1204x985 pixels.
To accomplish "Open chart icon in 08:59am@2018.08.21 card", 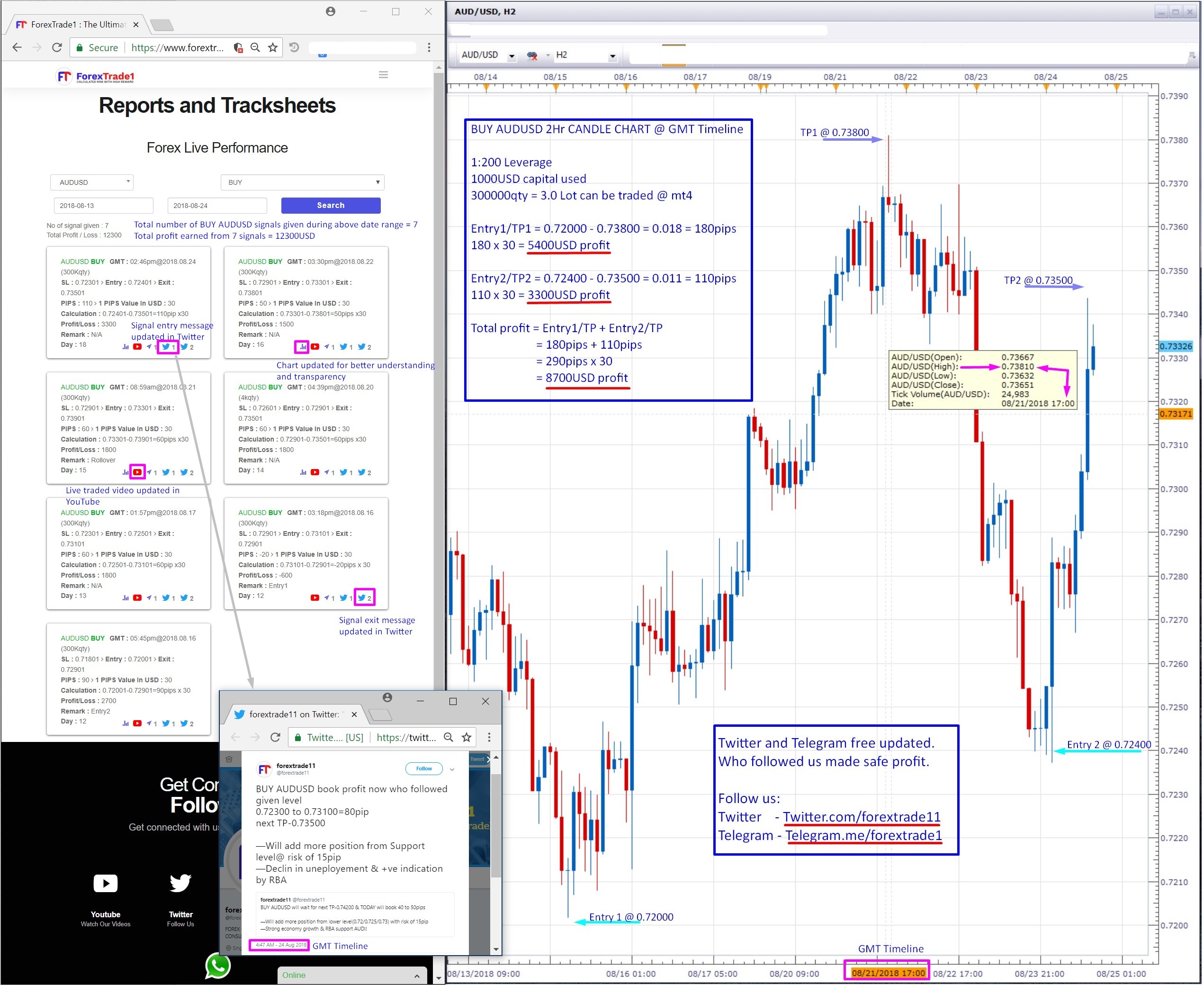I will [126, 473].
